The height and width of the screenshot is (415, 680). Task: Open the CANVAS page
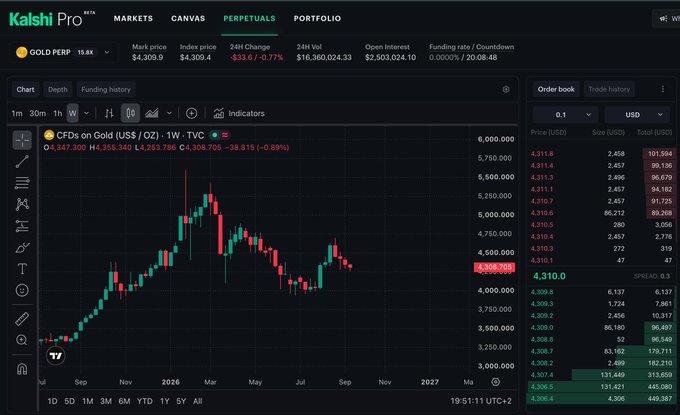point(188,19)
